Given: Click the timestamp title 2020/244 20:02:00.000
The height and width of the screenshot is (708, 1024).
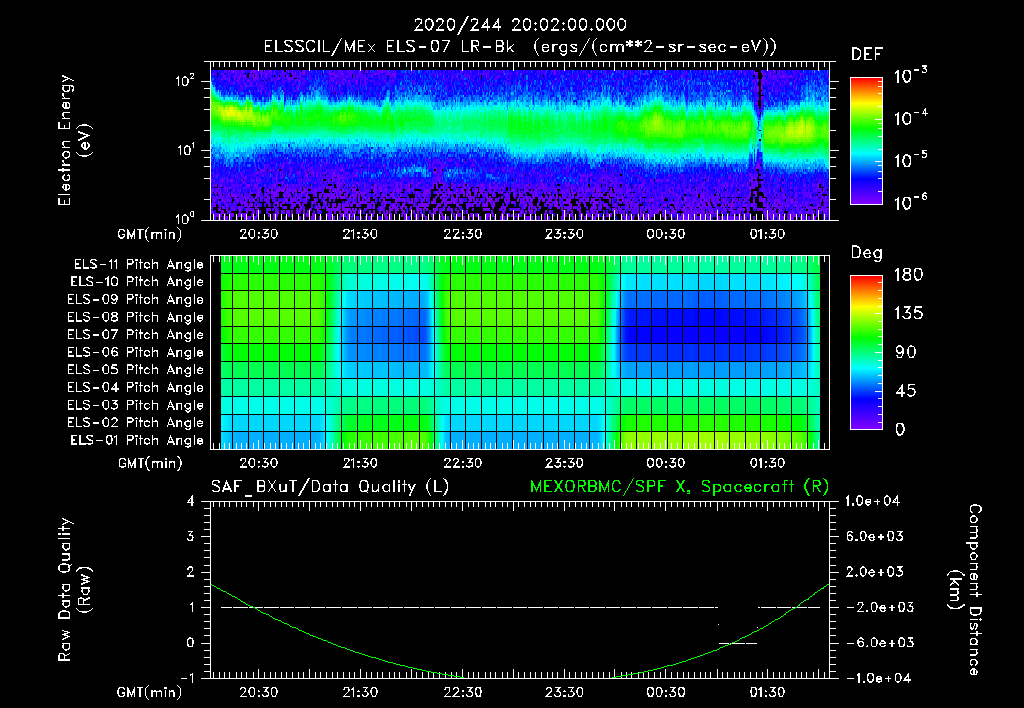Looking at the screenshot, I should pos(520,25).
